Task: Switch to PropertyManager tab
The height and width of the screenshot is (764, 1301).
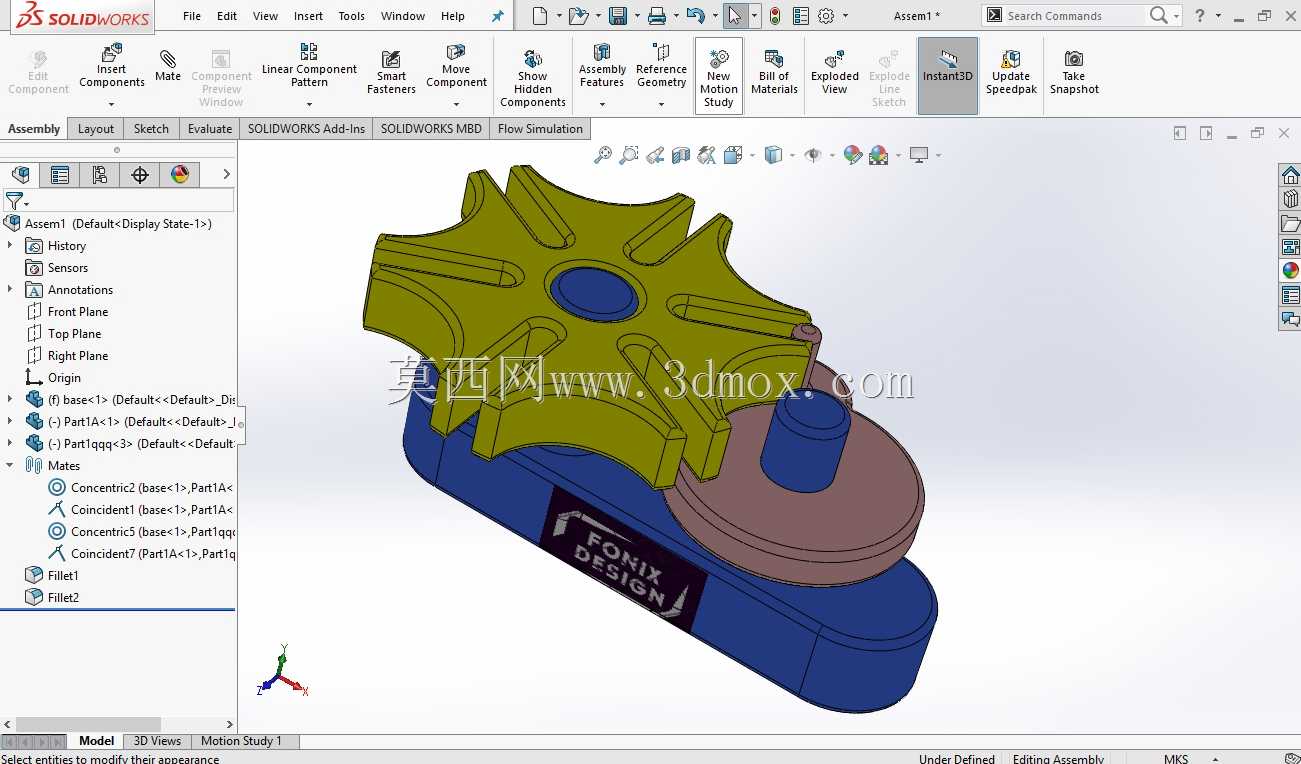Action: (60, 175)
